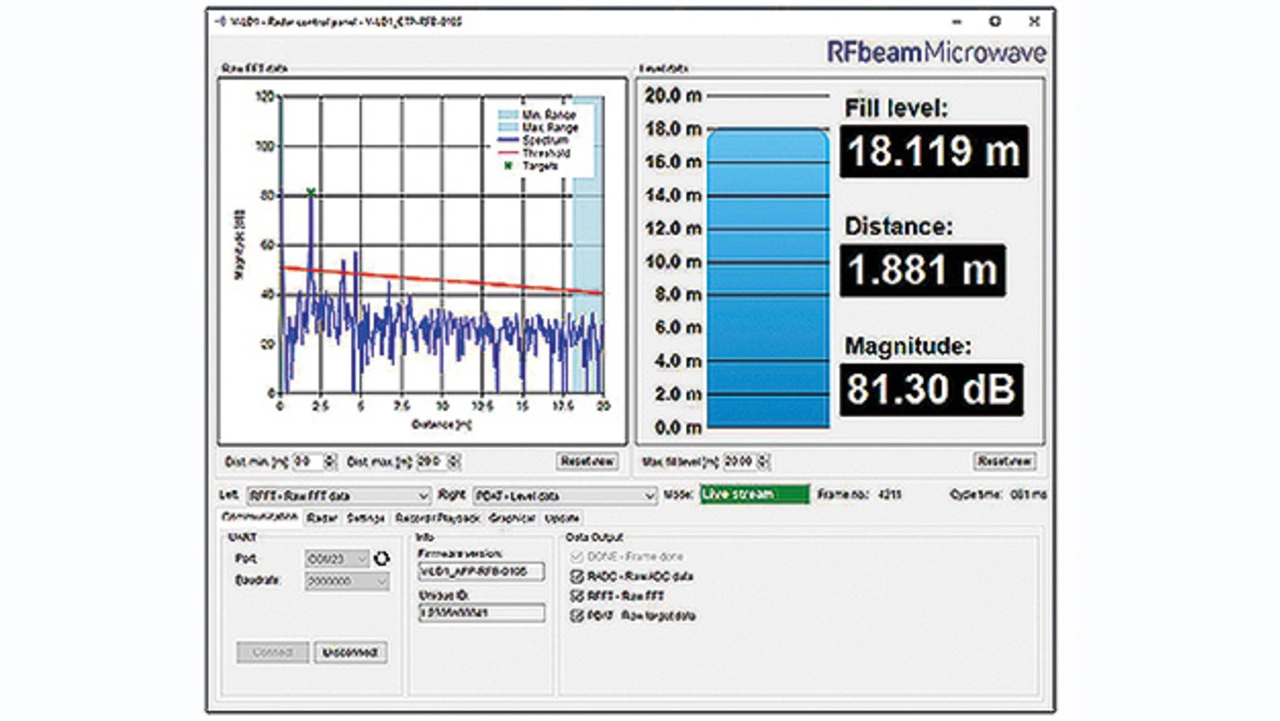Toggle PDAT - Raw target data checkbox
This screenshot has height=721, width=1280.
(575, 616)
